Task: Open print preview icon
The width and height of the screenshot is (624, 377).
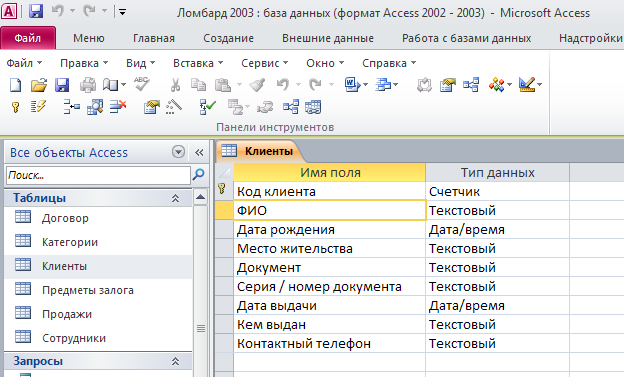Action: click(x=110, y=85)
